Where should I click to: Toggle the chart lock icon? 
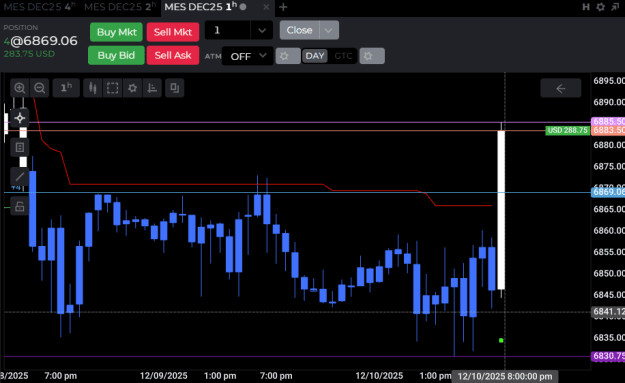pyautogui.click(x=20, y=206)
